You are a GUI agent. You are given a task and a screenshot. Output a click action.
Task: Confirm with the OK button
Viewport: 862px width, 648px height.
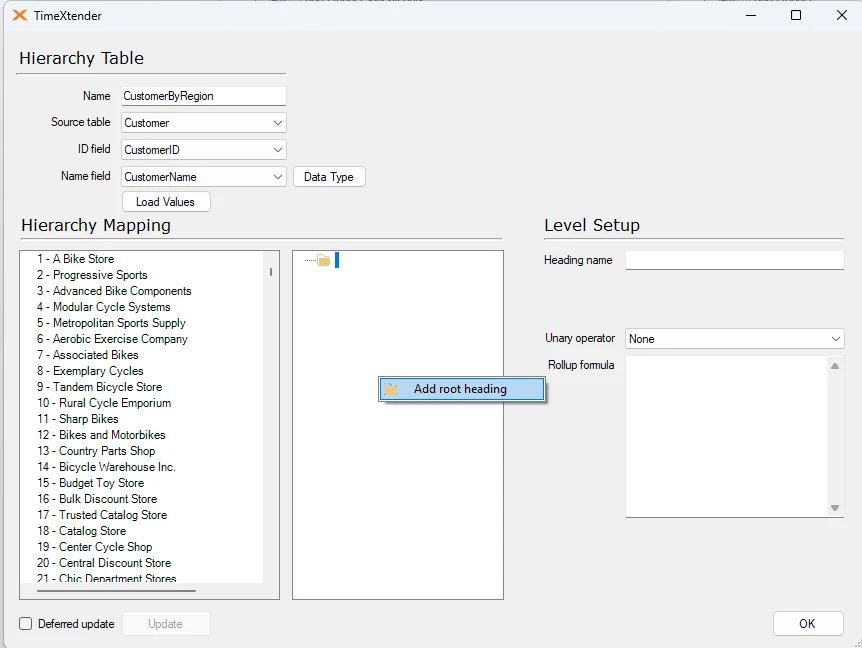807,623
